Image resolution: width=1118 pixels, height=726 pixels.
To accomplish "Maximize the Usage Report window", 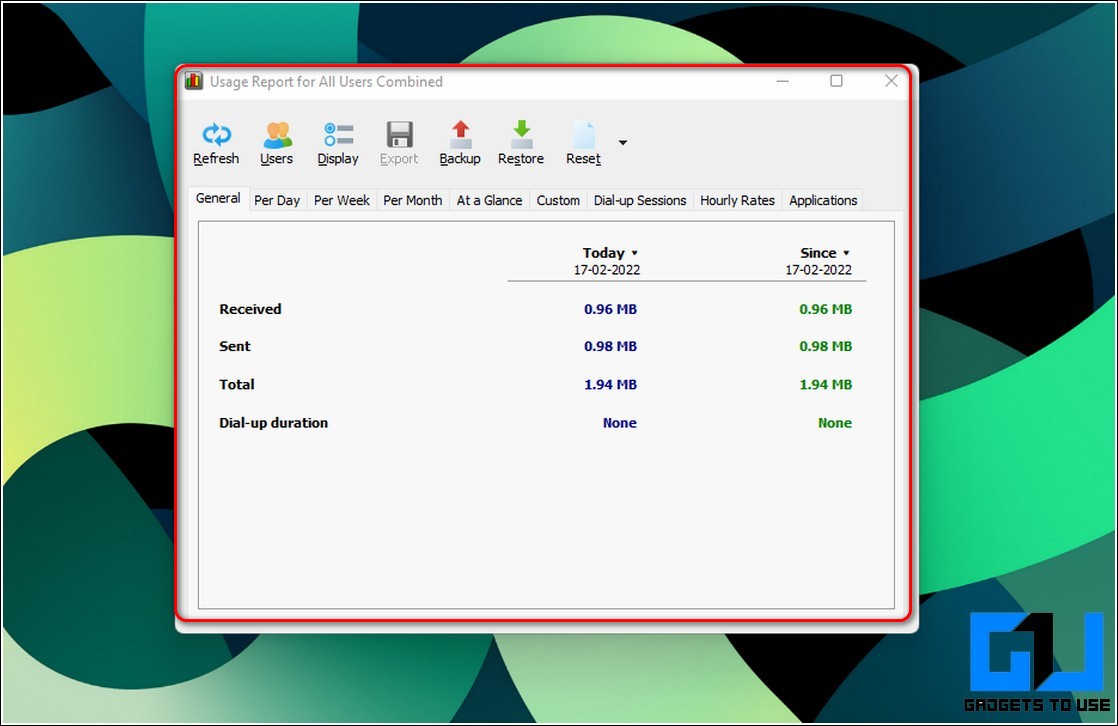I will coord(836,81).
